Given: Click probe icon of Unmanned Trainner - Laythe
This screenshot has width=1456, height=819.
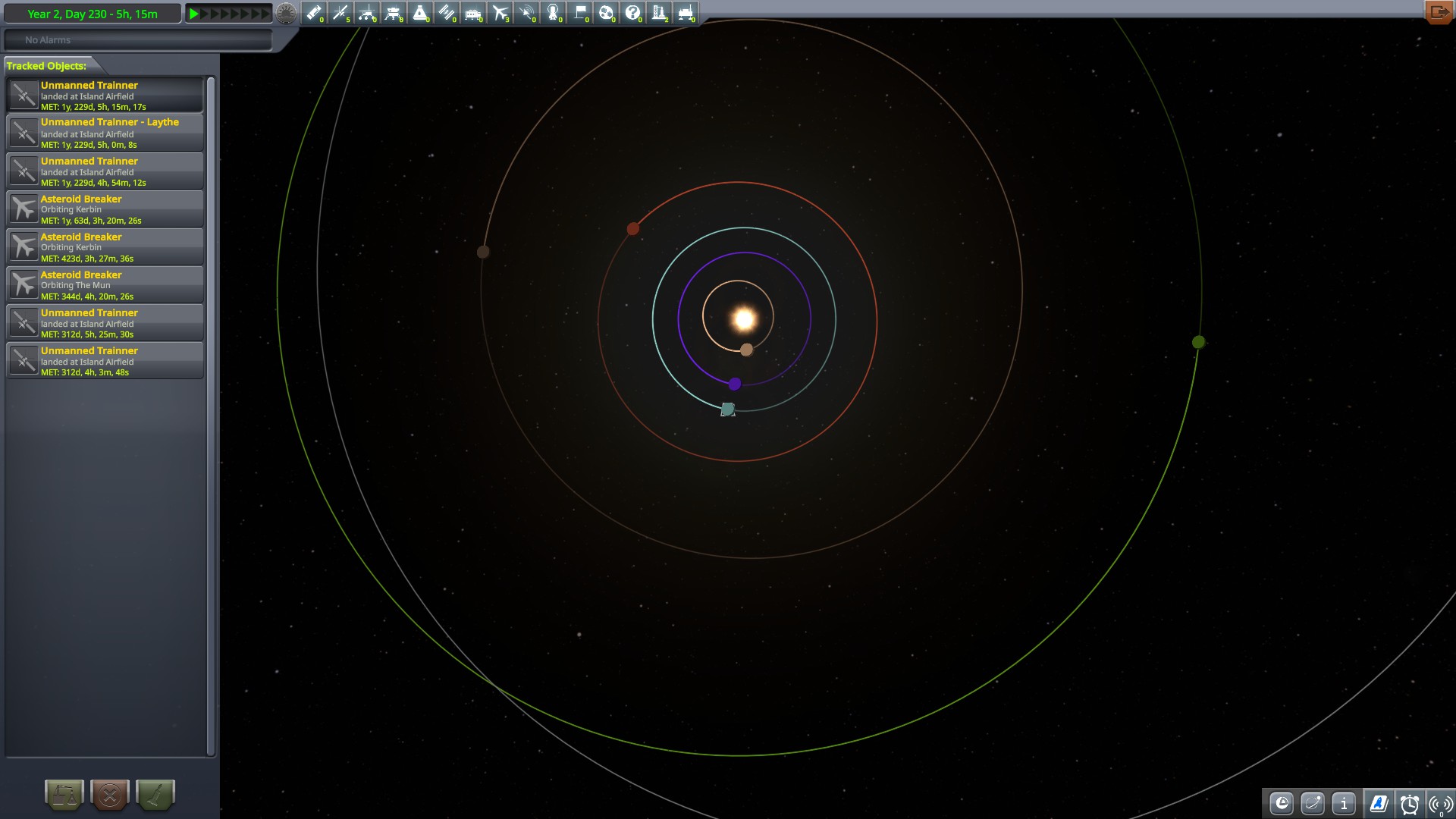Looking at the screenshot, I should (24, 133).
